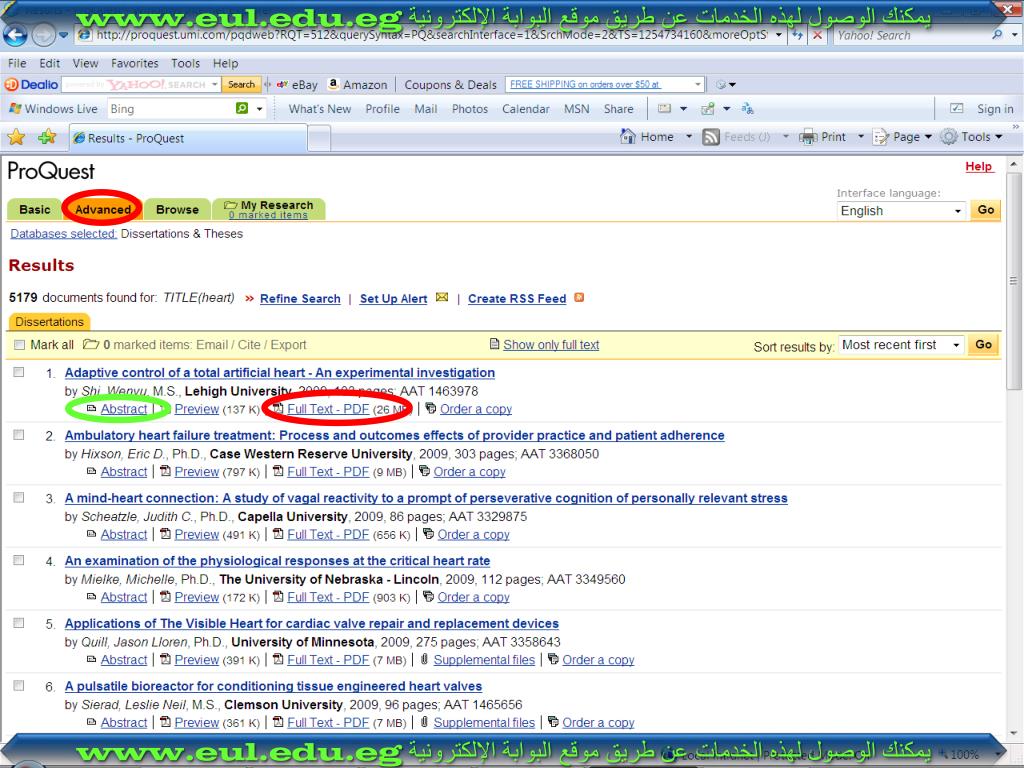Open the recent pages dropdown next to Forward

[x=63, y=35]
